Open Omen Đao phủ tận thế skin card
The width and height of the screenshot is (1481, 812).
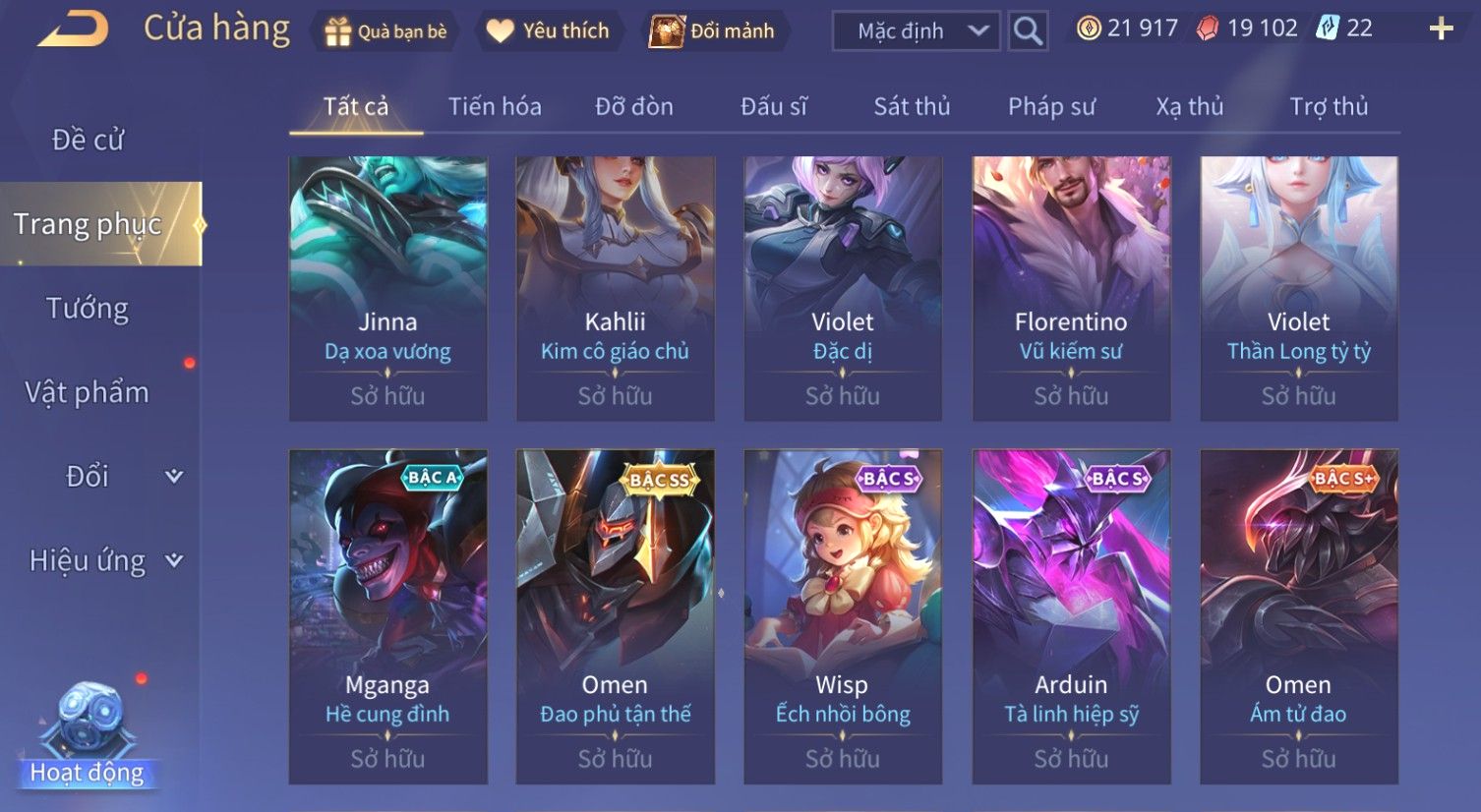click(x=616, y=616)
